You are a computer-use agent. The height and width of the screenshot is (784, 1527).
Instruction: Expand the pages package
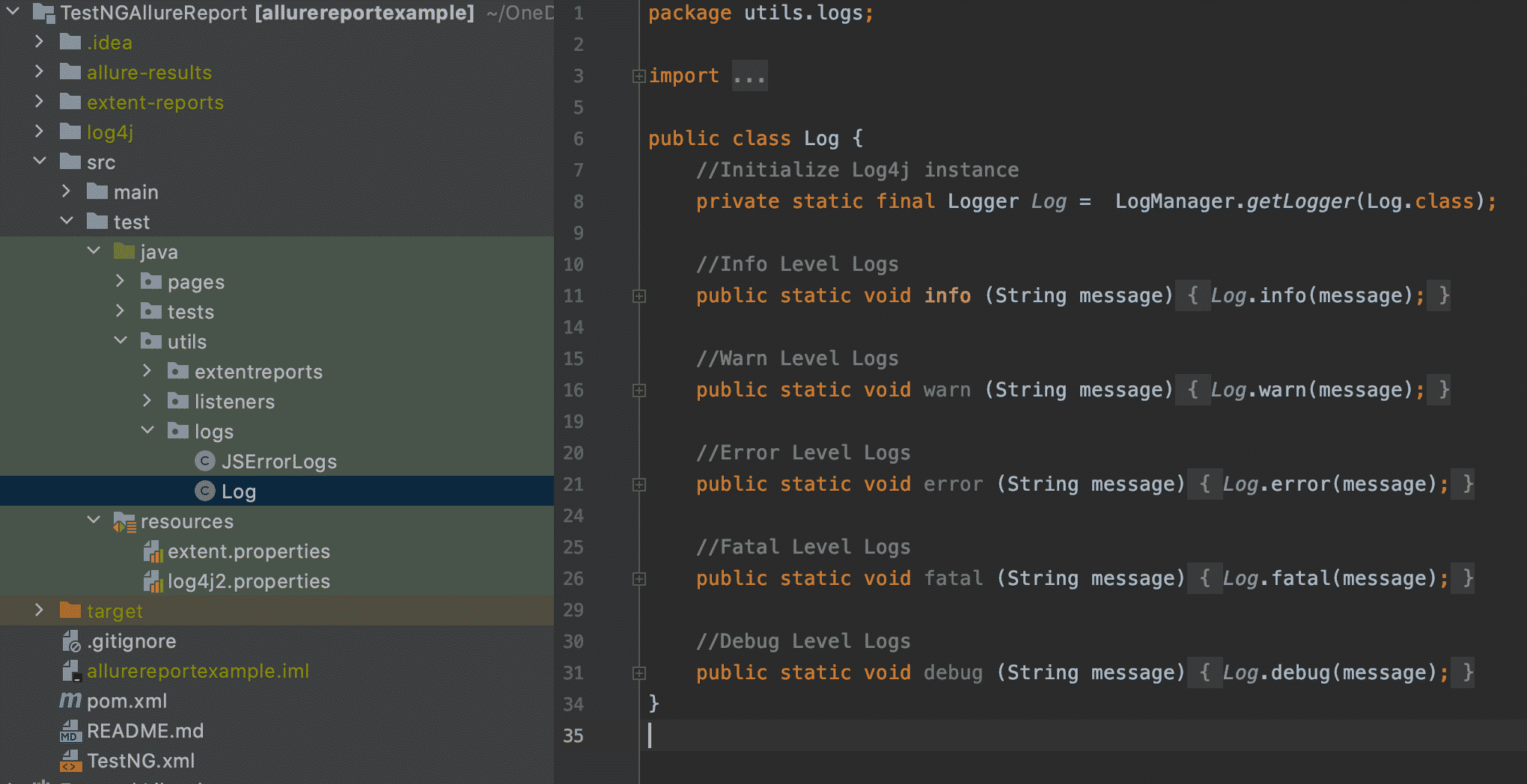(121, 281)
